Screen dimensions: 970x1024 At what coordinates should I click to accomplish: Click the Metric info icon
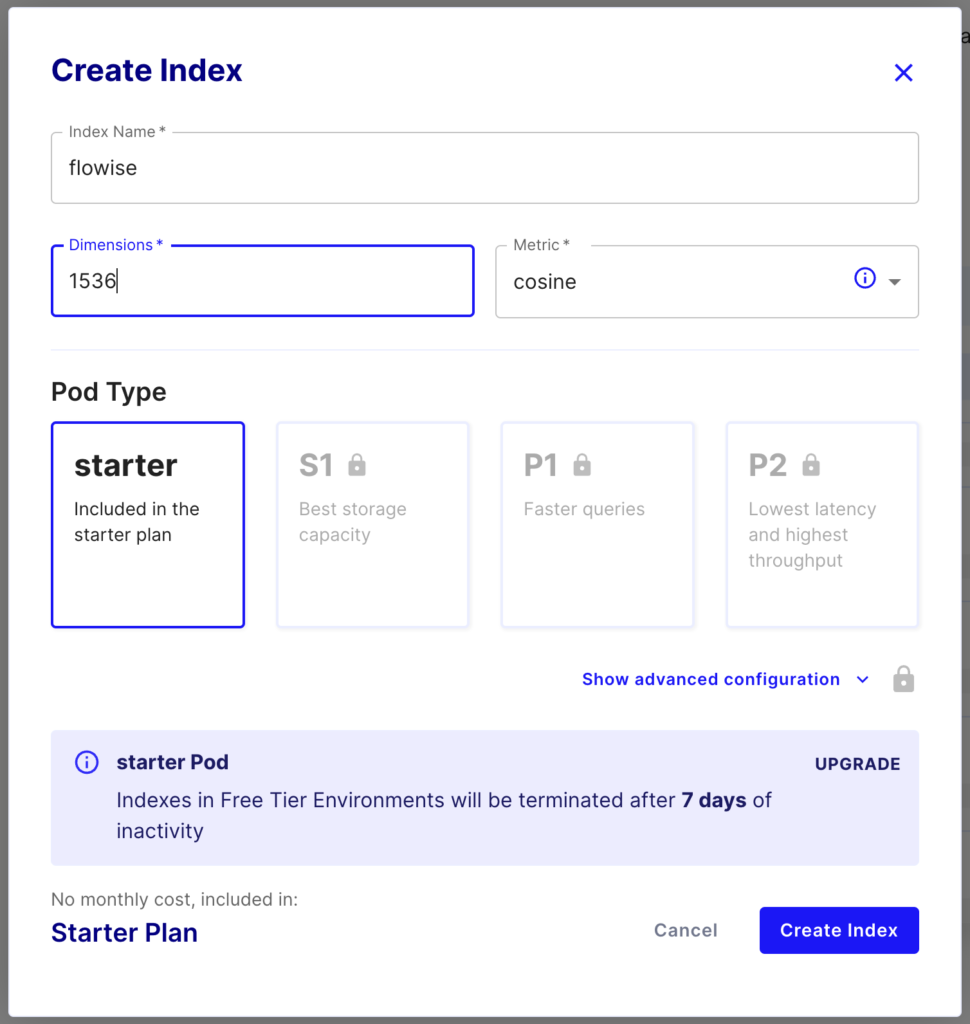coord(865,278)
